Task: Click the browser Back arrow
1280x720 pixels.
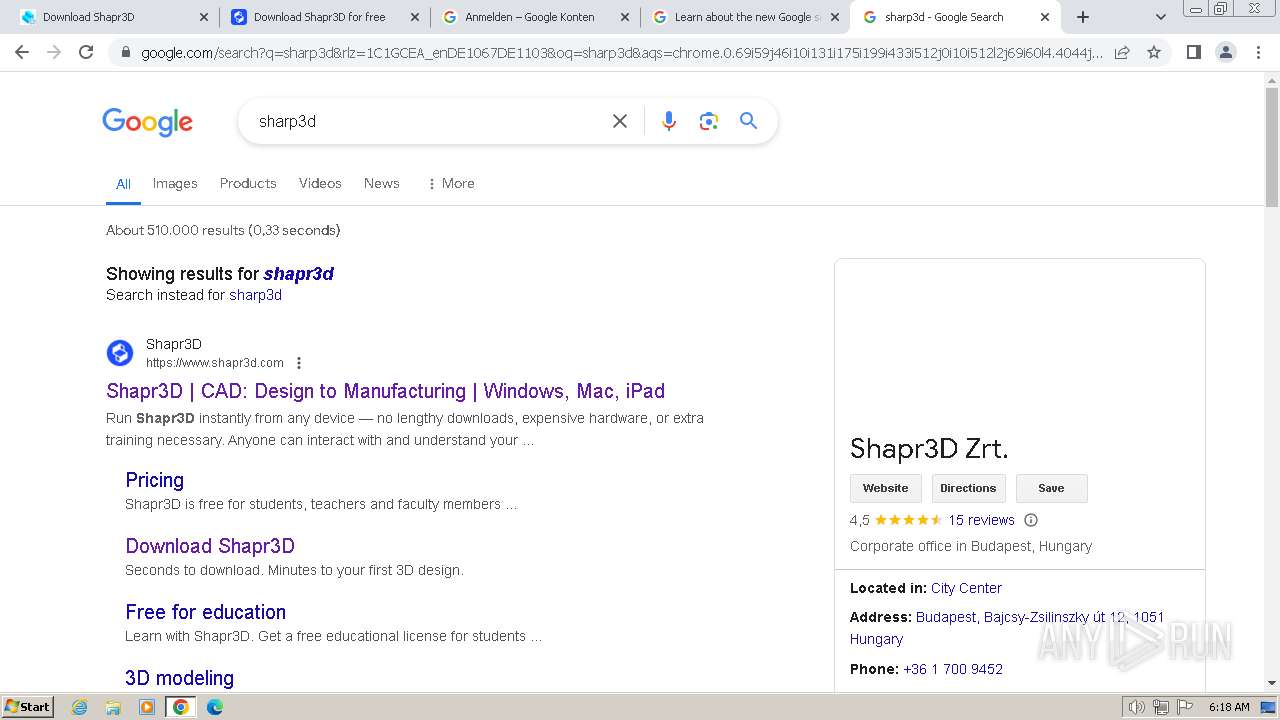Action: pos(22,52)
